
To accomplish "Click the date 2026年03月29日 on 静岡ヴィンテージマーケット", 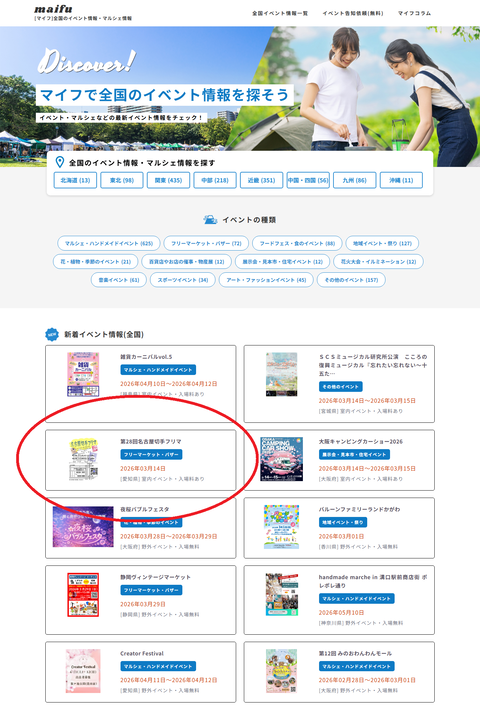I will (143, 604).
